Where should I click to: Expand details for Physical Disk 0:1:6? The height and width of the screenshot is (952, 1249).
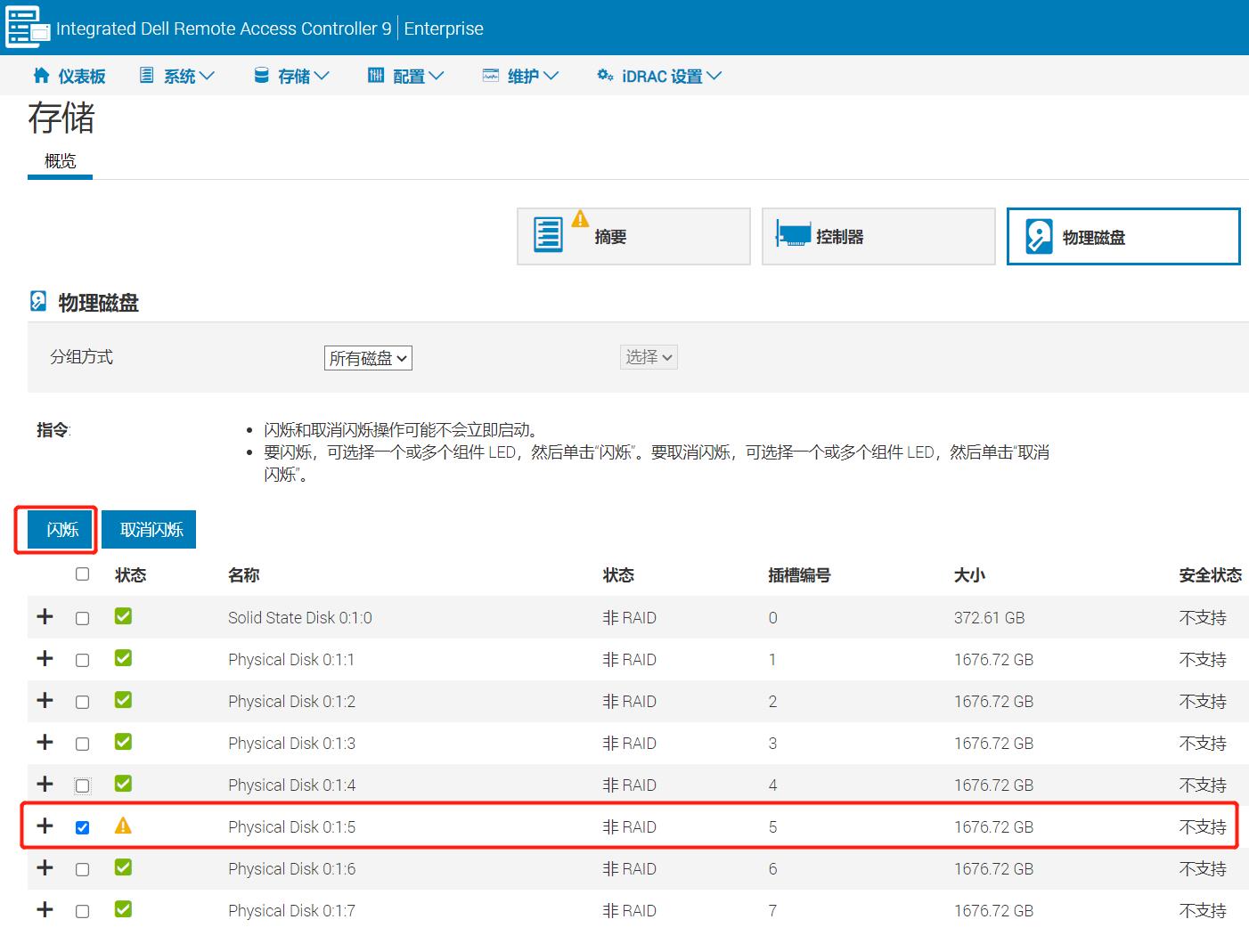pos(45,867)
